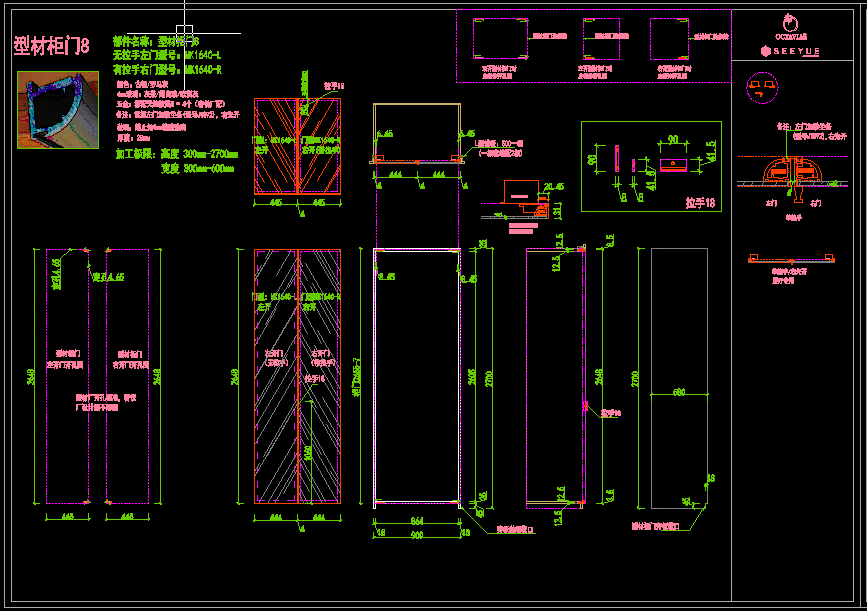Click the 90 dimension in handle detail
This screenshot has width=867, height=611.
(x=673, y=140)
